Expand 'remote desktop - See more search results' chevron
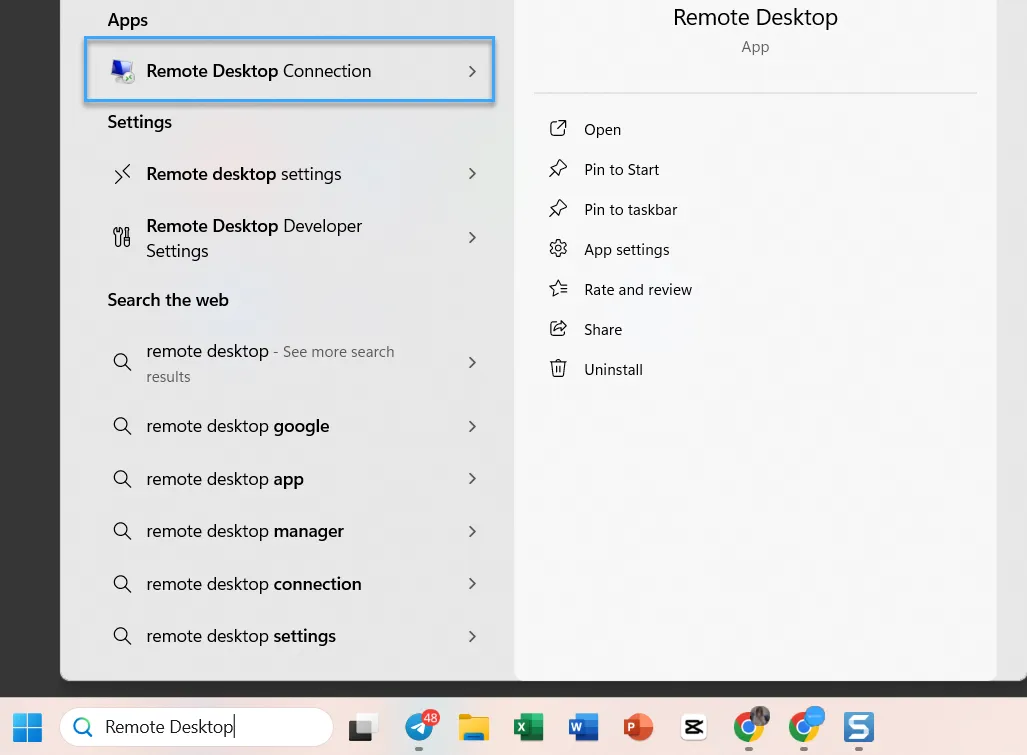The height and width of the screenshot is (755, 1027). 472,362
